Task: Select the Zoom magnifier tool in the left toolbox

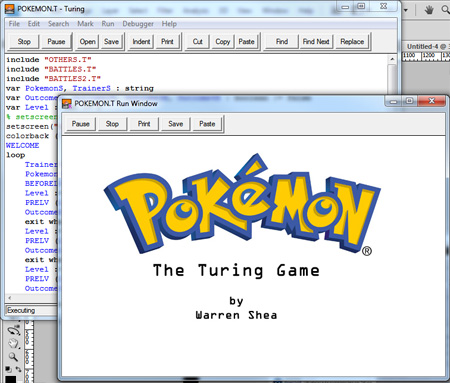Action: click(x=13, y=357)
